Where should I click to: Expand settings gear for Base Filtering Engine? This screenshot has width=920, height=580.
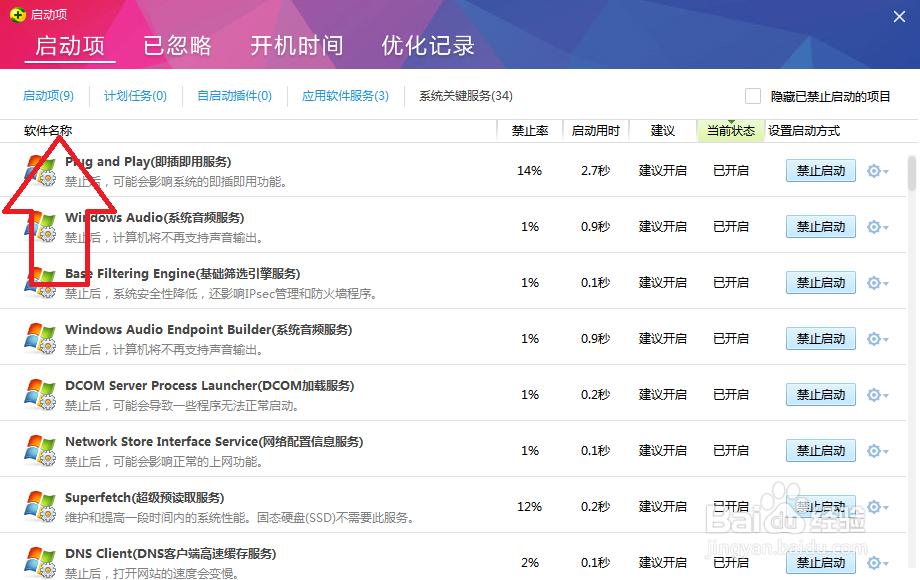coord(877,283)
